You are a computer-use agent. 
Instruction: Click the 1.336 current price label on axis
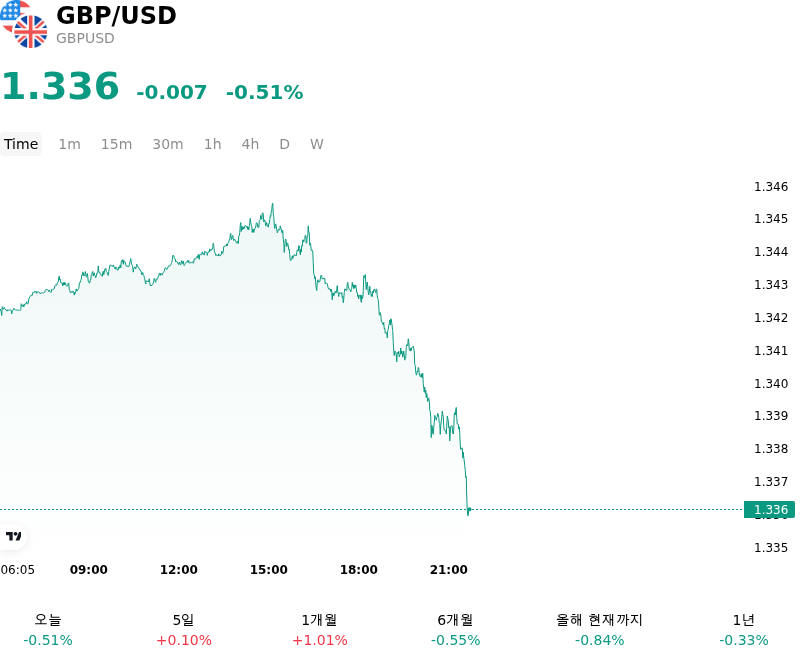click(769, 510)
